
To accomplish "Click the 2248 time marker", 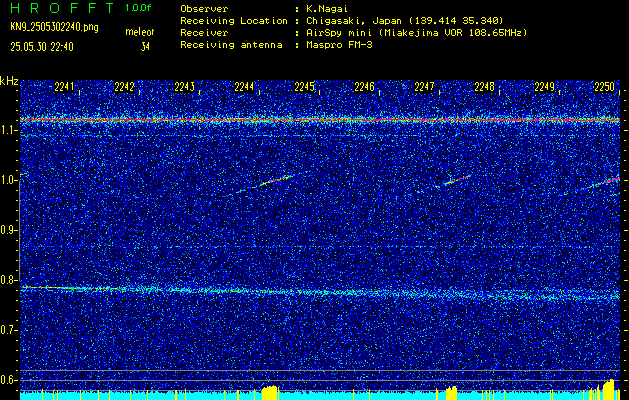I will (485, 87).
